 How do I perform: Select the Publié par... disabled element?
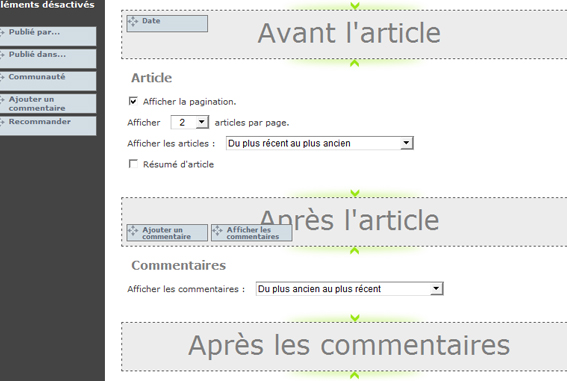[x=48, y=36]
